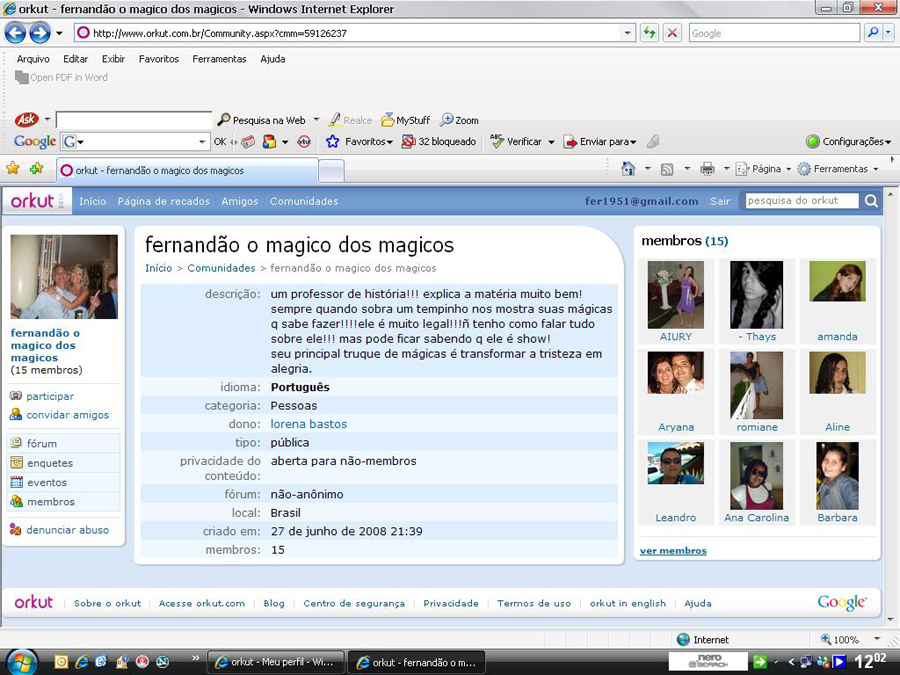This screenshot has height=675, width=900.
Task: Click the pesquisa do orkut search field
Action: (x=802, y=201)
